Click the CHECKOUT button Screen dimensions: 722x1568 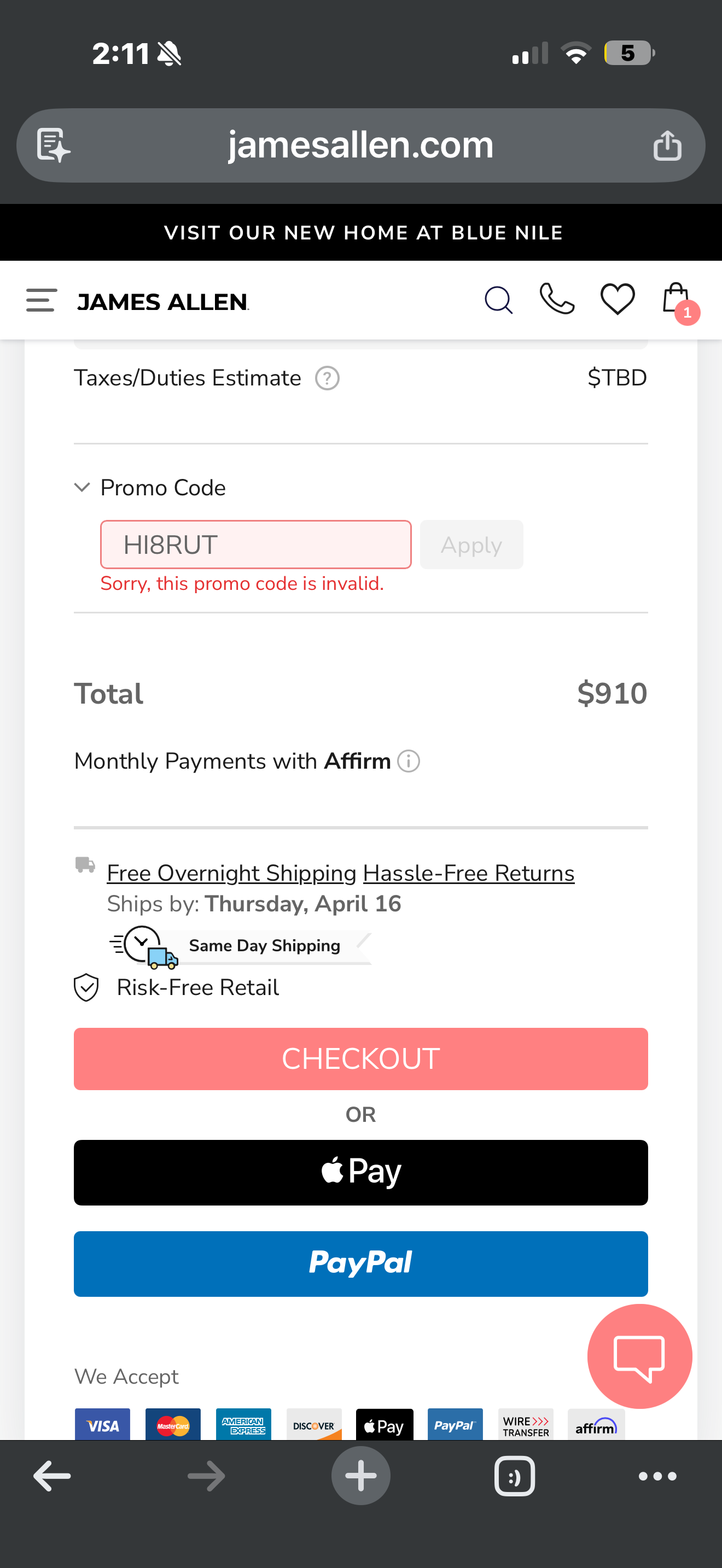click(x=361, y=1059)
